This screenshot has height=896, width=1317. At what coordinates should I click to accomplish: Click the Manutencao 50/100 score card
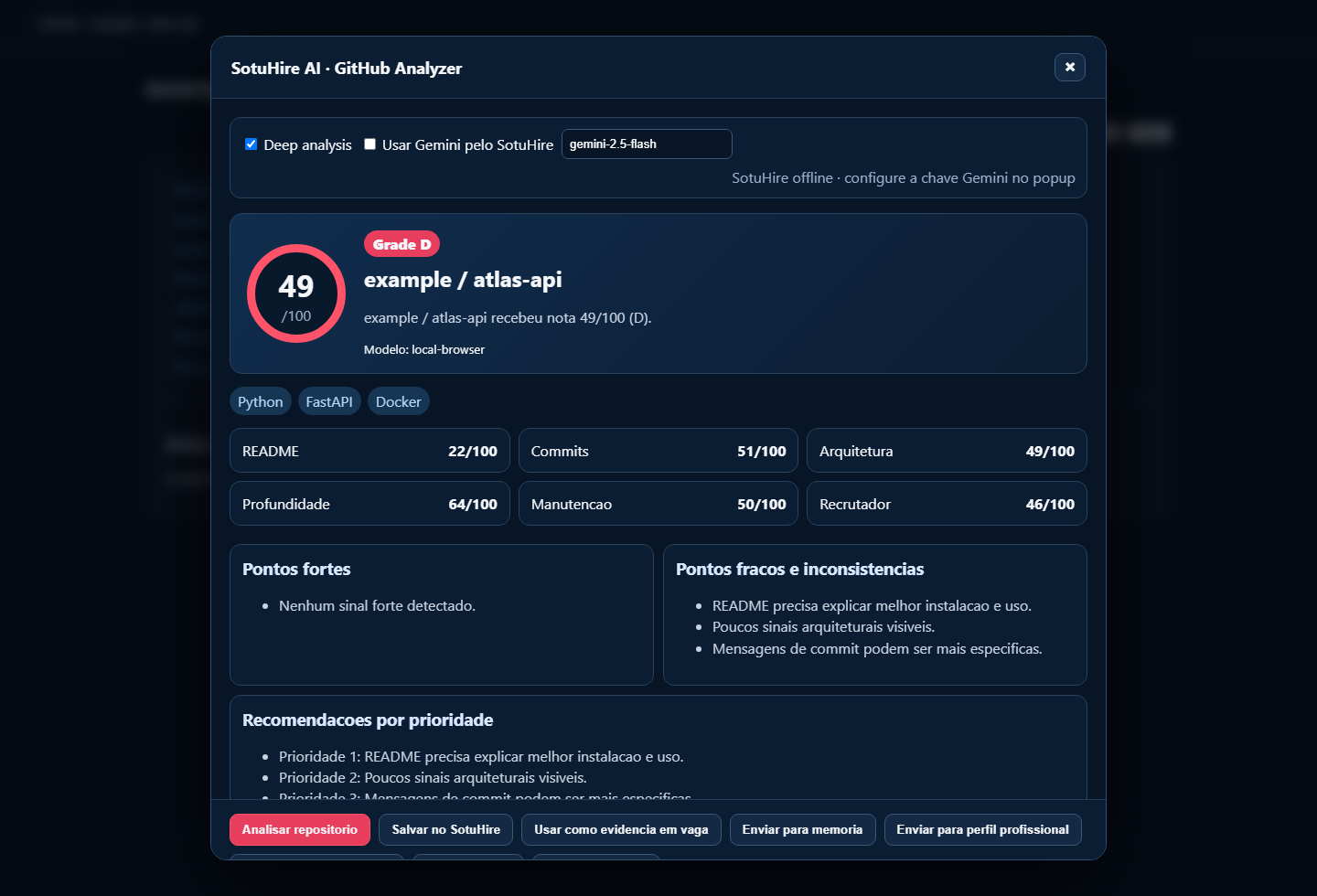click(x=658, y=504)
